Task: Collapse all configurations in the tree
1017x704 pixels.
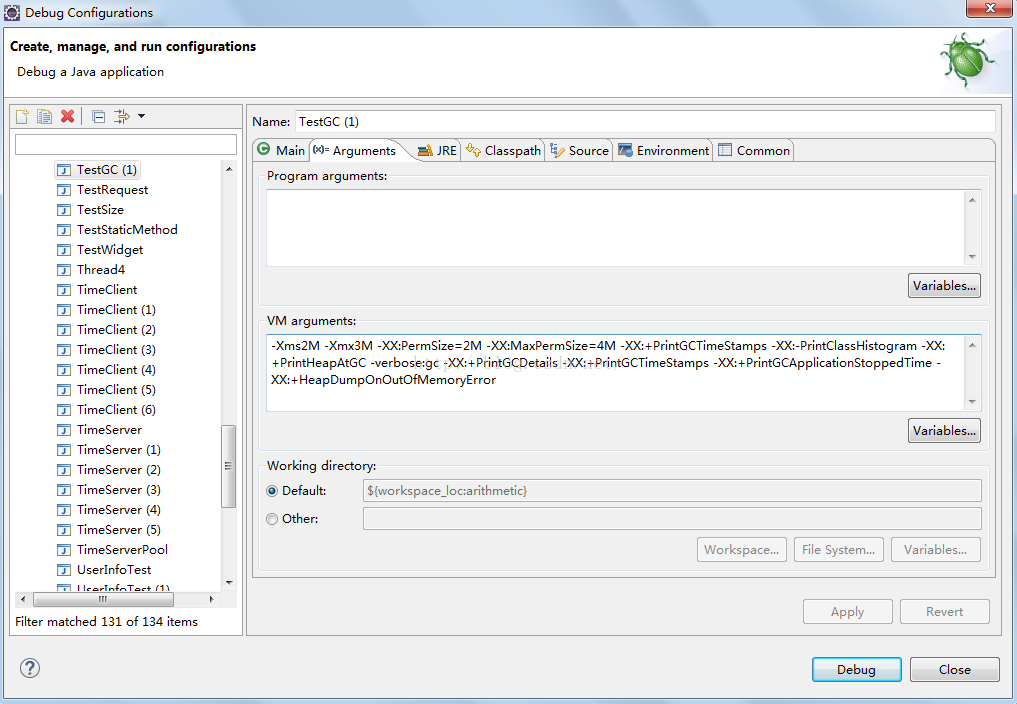Action: [99, 117]
